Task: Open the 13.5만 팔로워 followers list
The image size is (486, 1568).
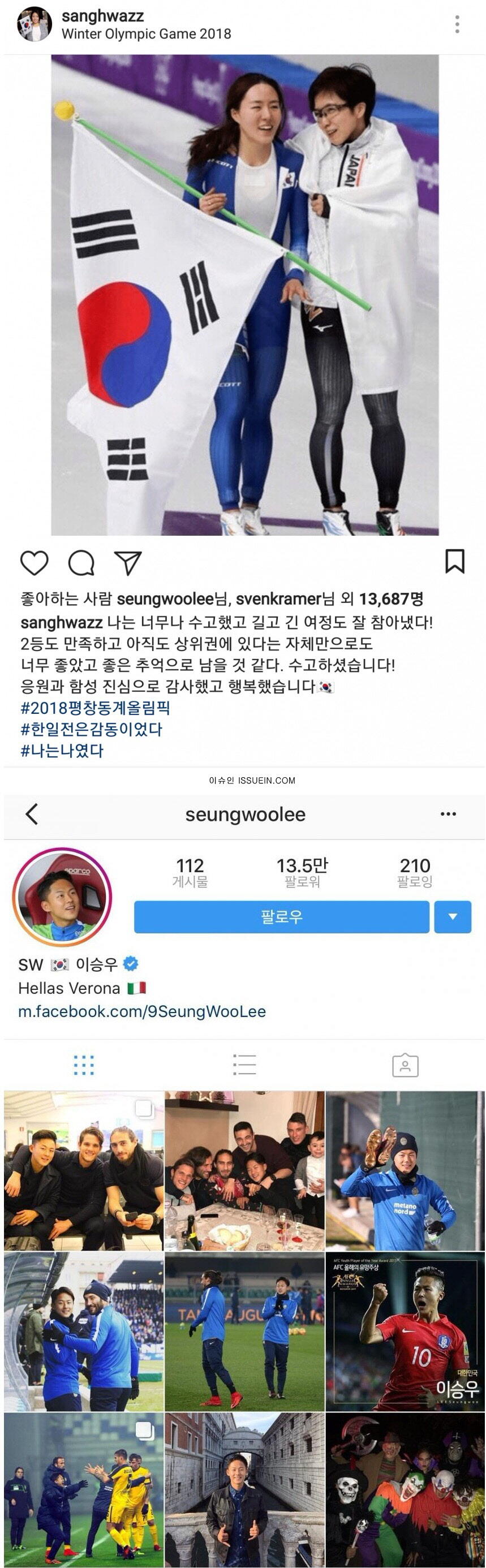Action: pos(302,873)
